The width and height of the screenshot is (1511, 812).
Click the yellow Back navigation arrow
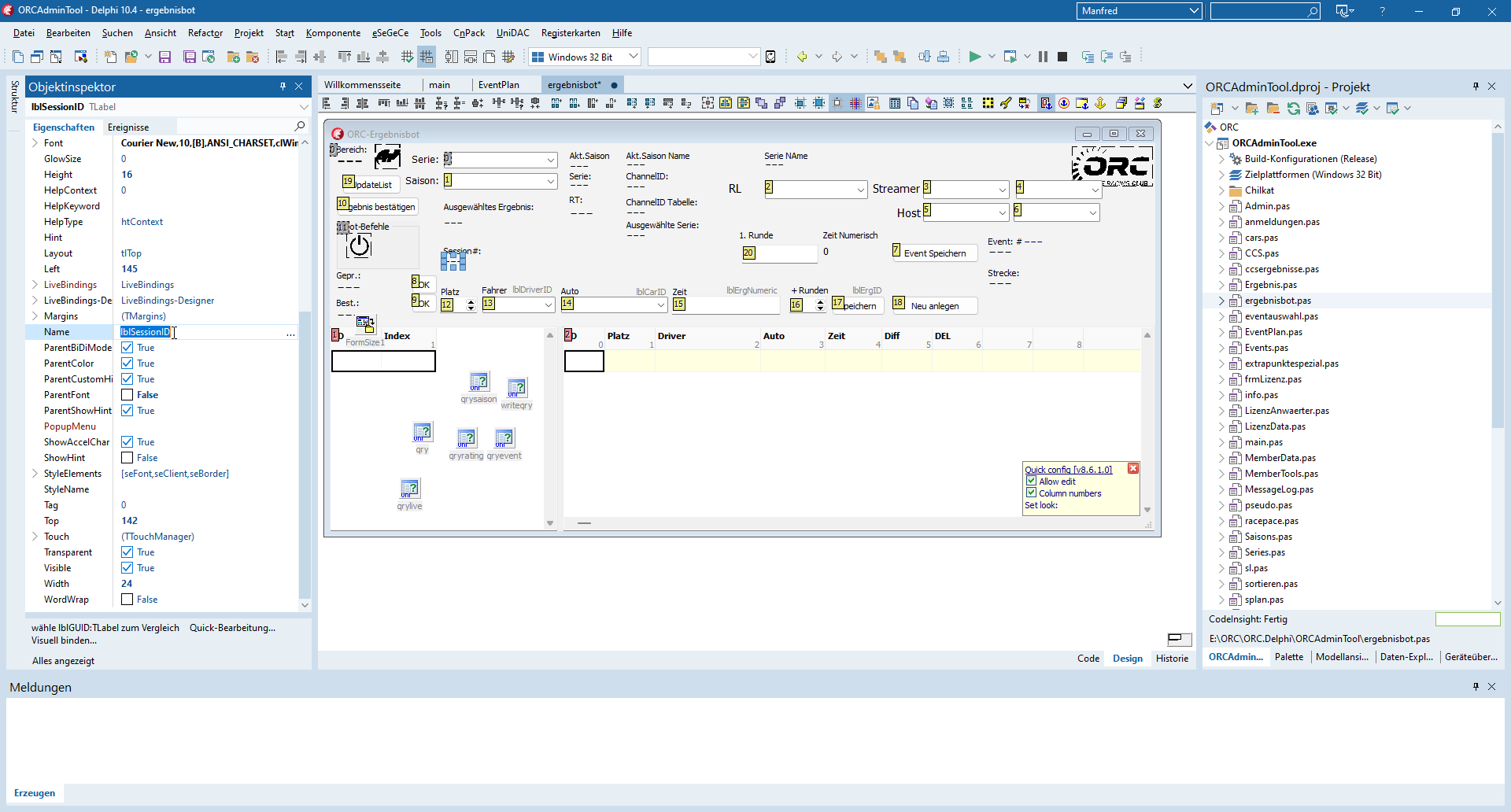pyautogui.click(x=802, y=57)
